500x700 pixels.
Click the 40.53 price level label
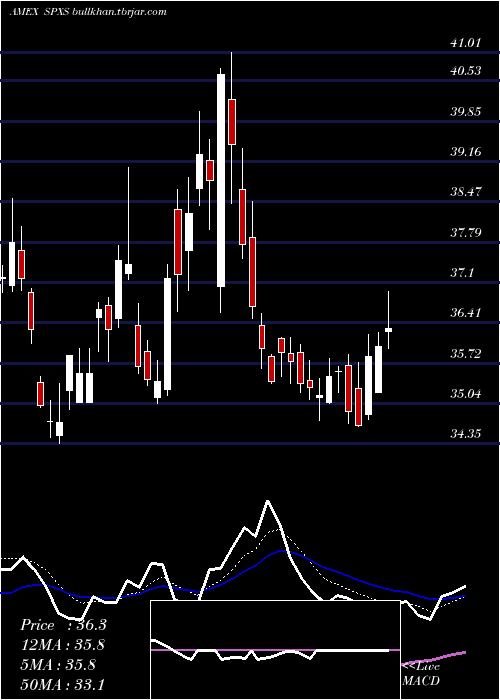click(466, 71)
